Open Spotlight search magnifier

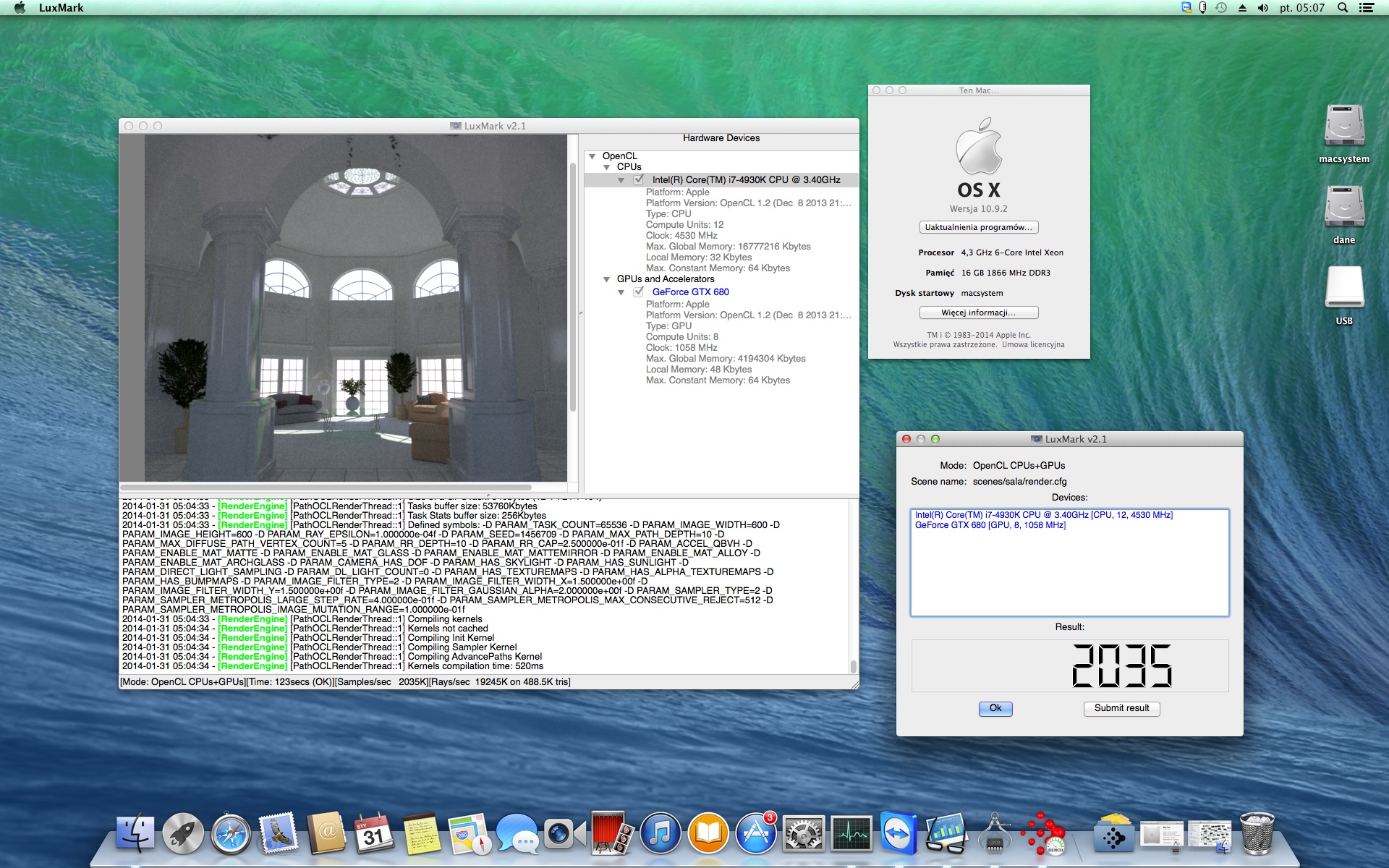1343,8
